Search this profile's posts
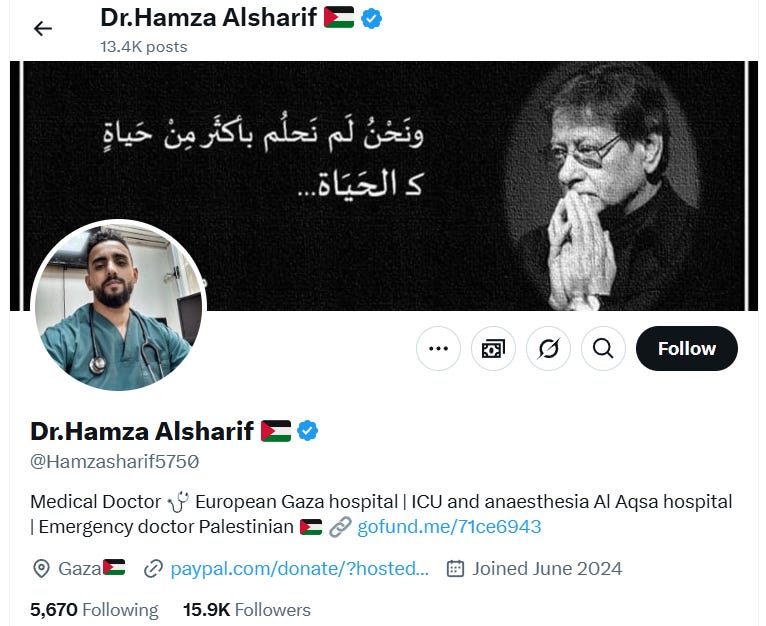 [x=603, y=348]
